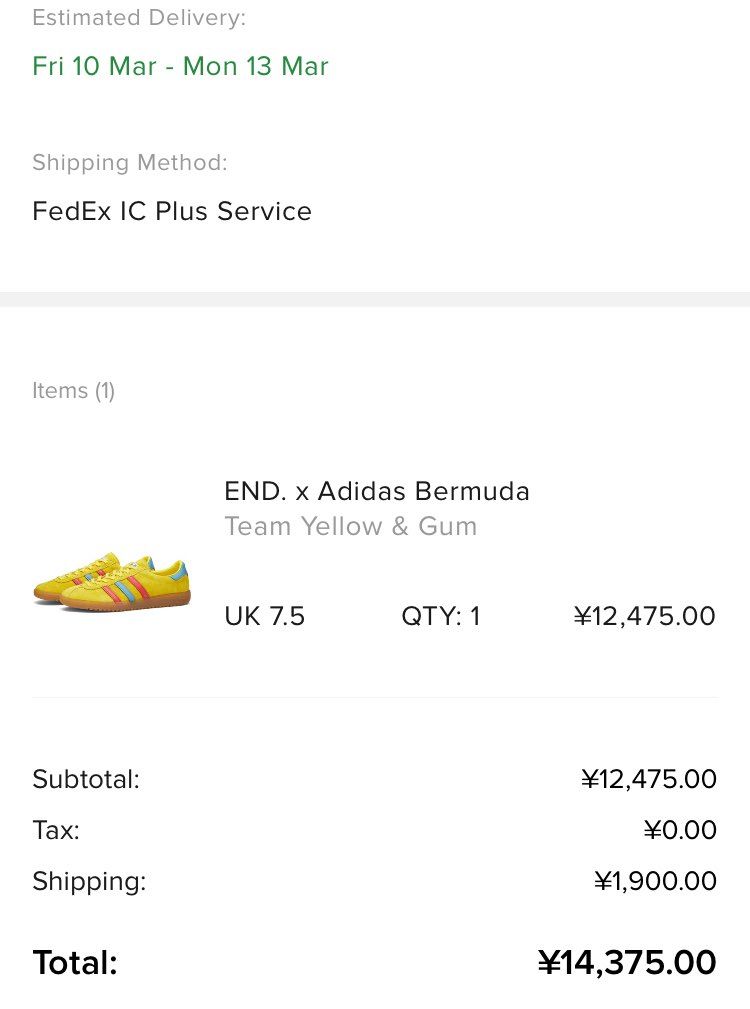Click the Items (1) section header
The image size is (750, 1009).
click(73, 391)
